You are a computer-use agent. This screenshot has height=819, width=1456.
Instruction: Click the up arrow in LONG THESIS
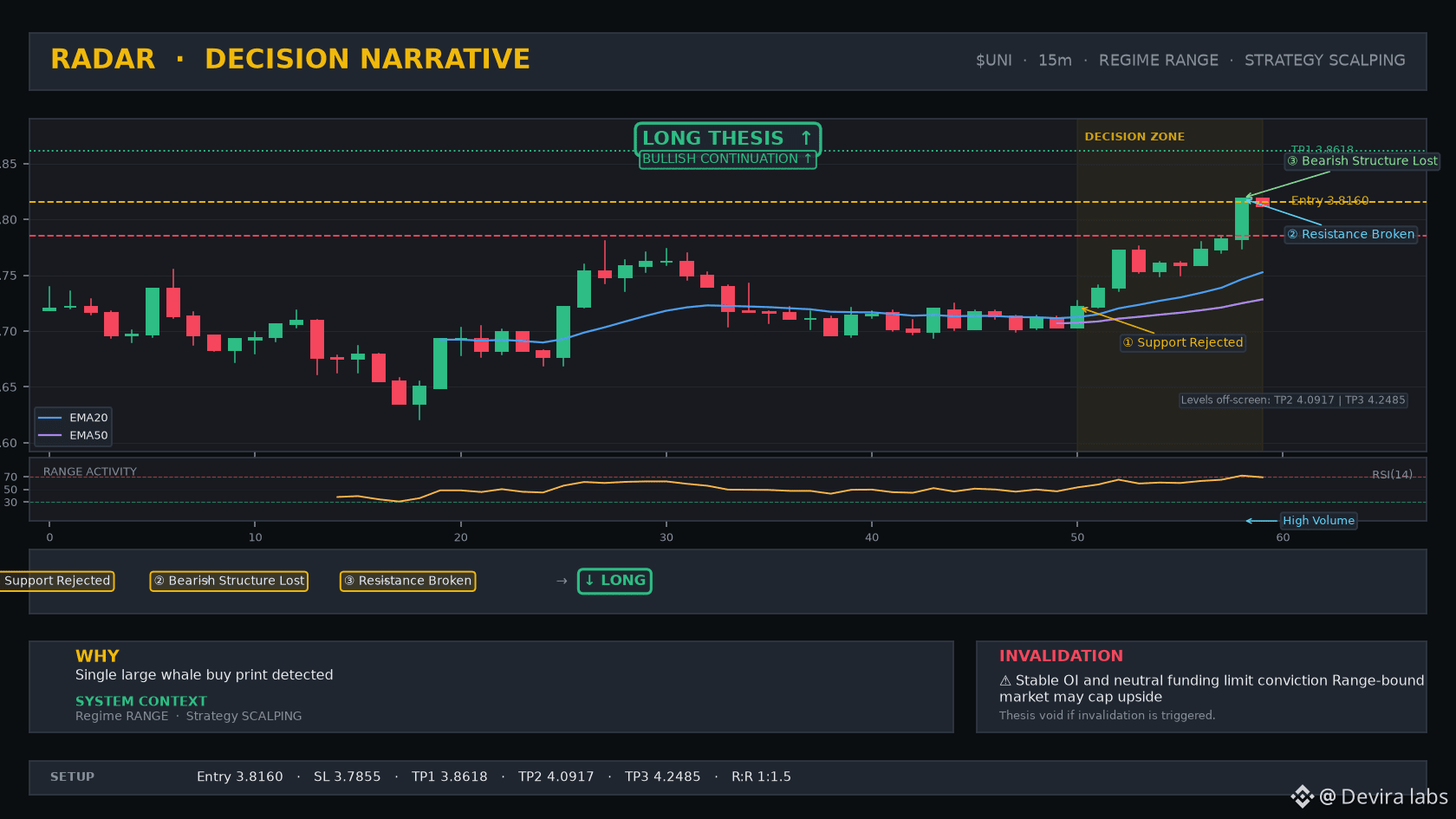click(x=806, y=138)
